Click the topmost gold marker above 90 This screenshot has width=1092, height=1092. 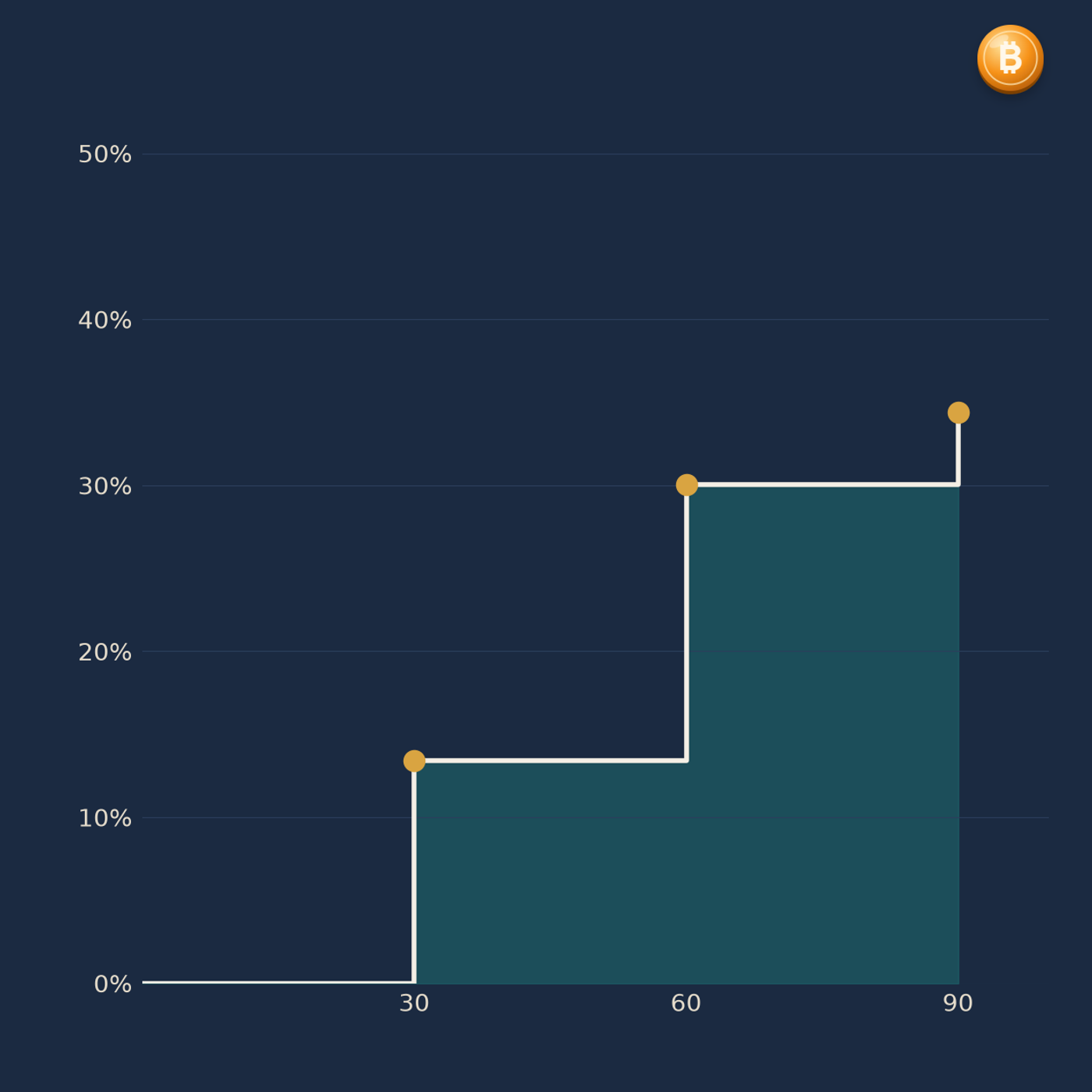click(x=959, y=413)
